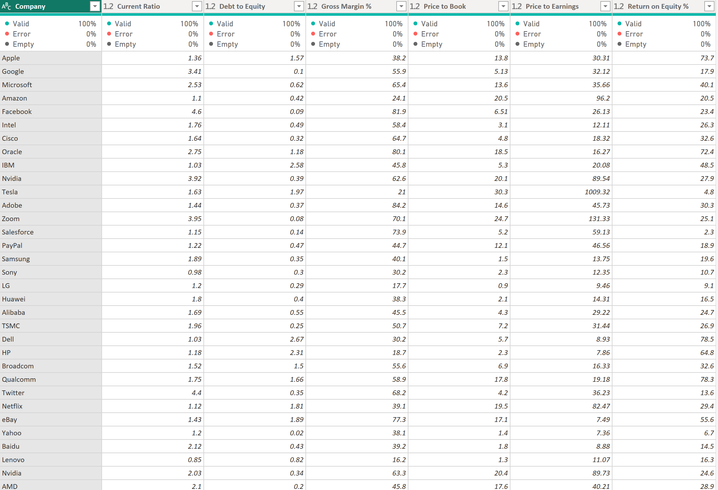Select the Return on Equity % column header
Screen dimensions: 718x490
pos(664,6)
